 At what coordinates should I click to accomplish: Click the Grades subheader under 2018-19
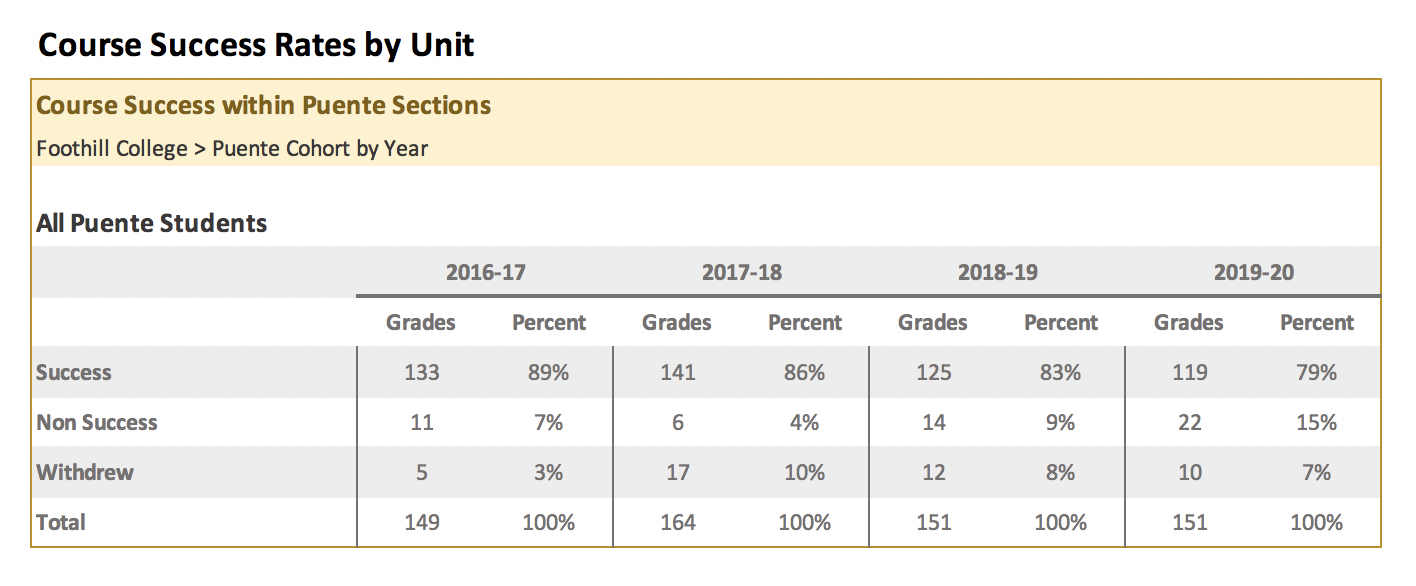933,322
